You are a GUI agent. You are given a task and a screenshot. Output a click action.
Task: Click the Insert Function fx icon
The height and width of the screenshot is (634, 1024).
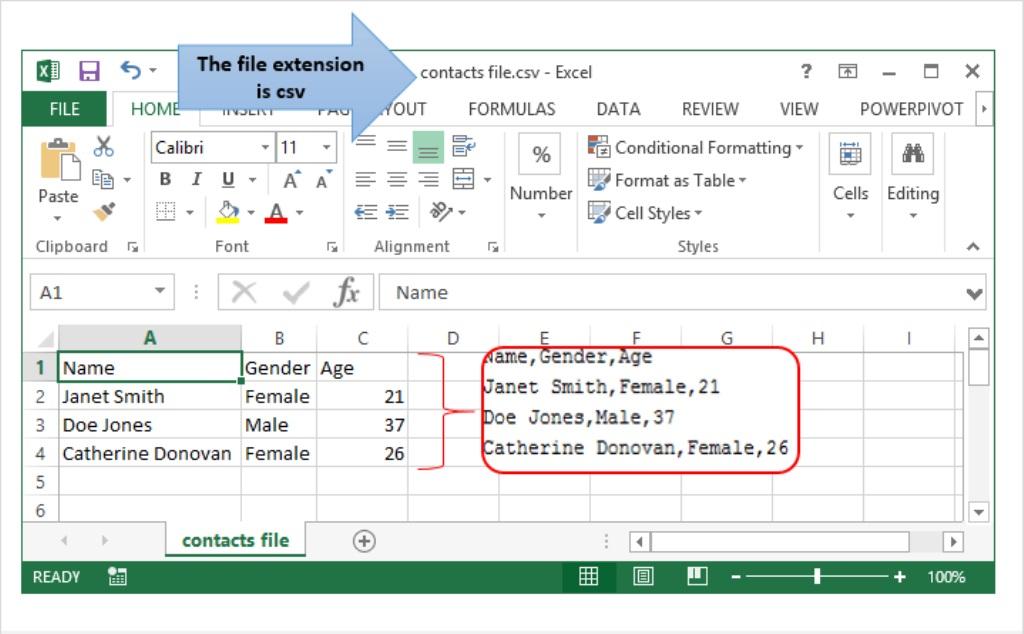point(347,292)
